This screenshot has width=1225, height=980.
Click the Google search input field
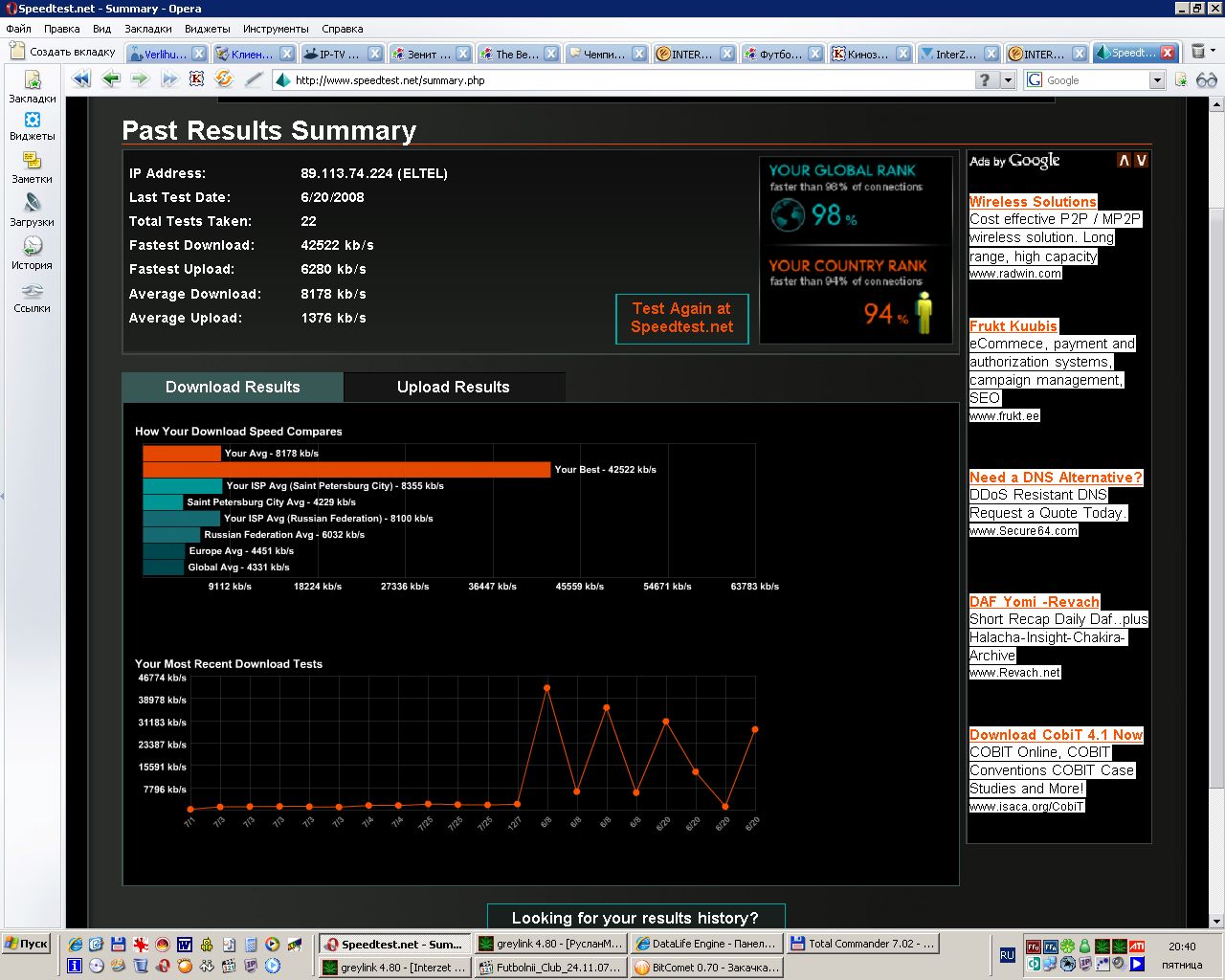tap(1097, 80)
